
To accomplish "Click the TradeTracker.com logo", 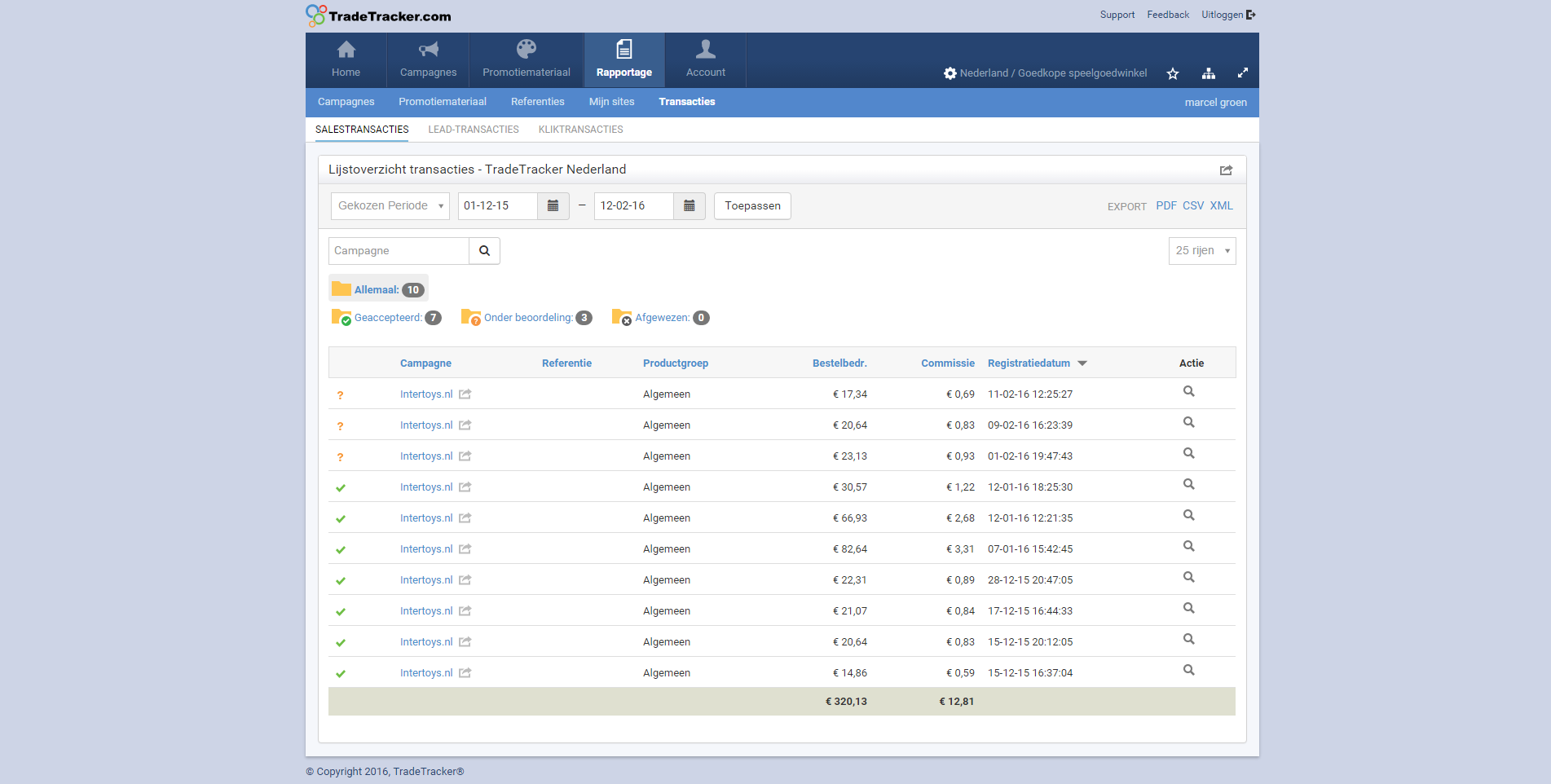I will [x=378, y=15].
